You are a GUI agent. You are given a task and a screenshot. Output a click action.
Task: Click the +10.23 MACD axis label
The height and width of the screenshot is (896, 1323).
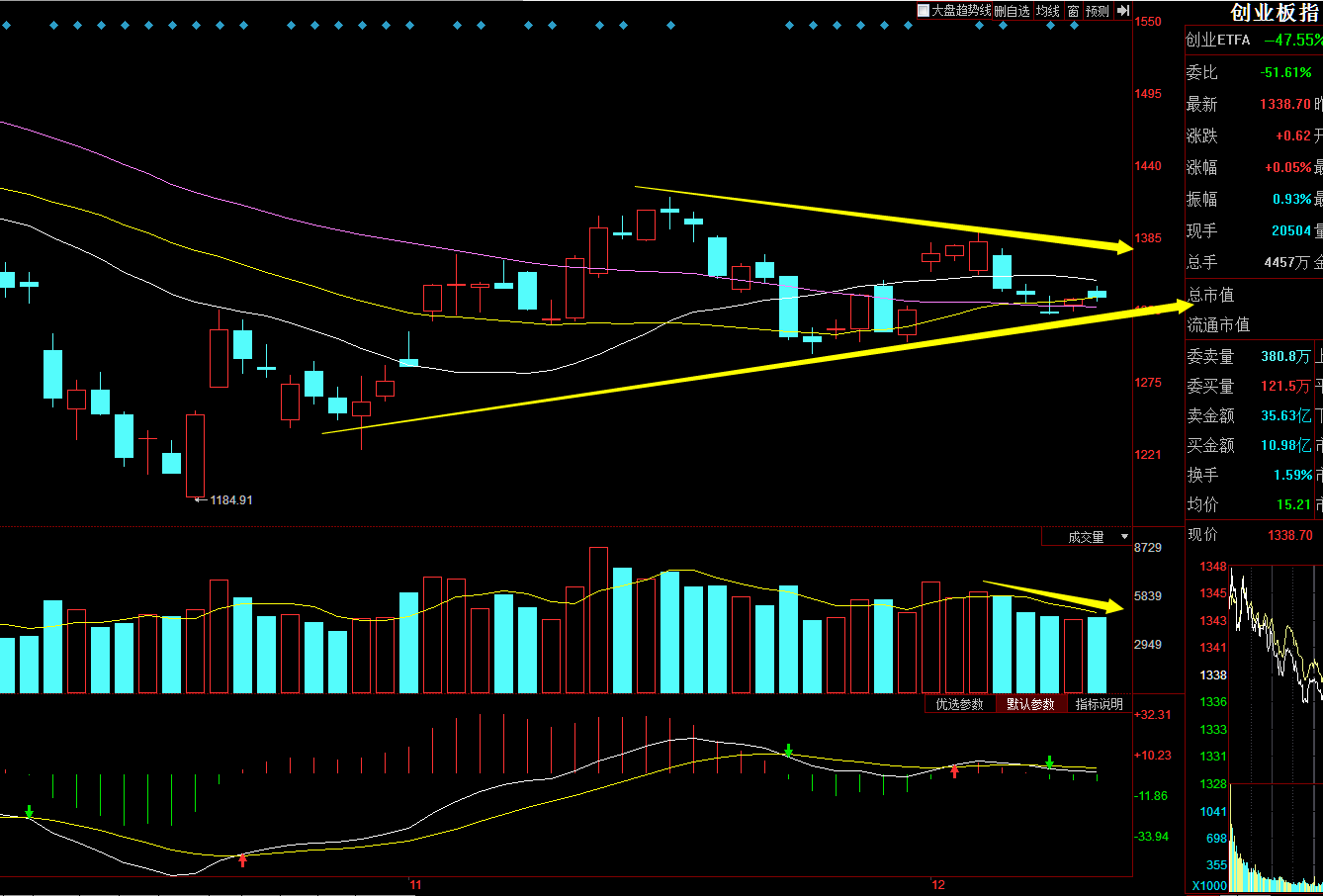click(x=1152, y=755)
